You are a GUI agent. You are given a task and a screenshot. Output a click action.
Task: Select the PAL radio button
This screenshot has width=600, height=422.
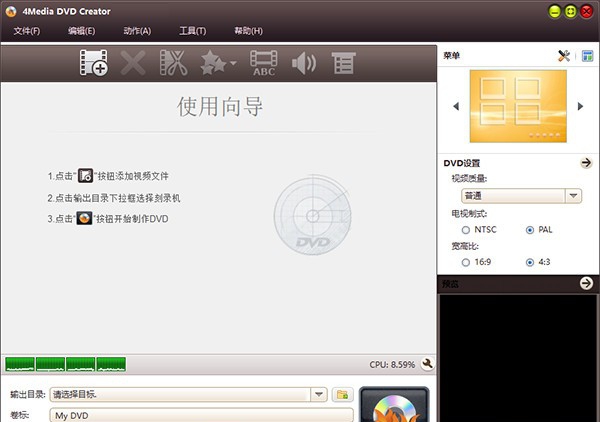coord(530,230)
